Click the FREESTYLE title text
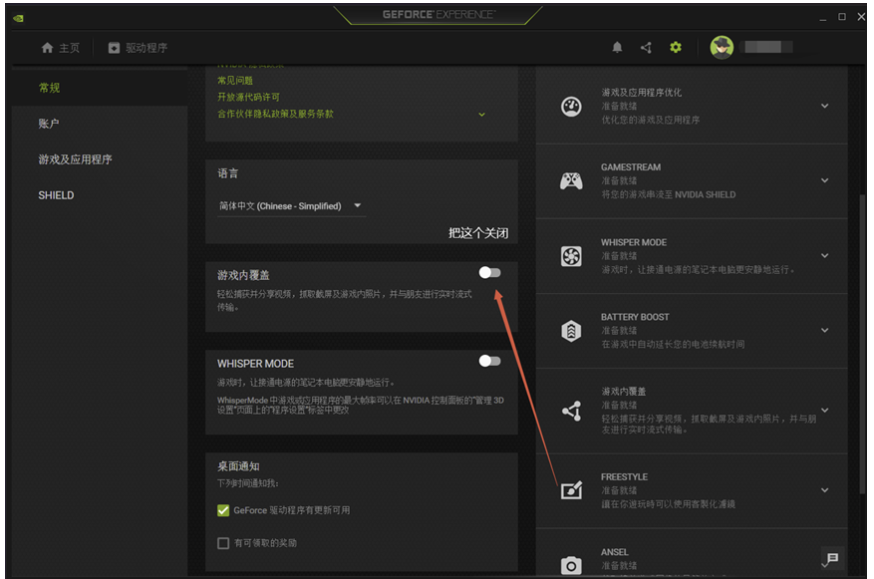 click(624, 477)
